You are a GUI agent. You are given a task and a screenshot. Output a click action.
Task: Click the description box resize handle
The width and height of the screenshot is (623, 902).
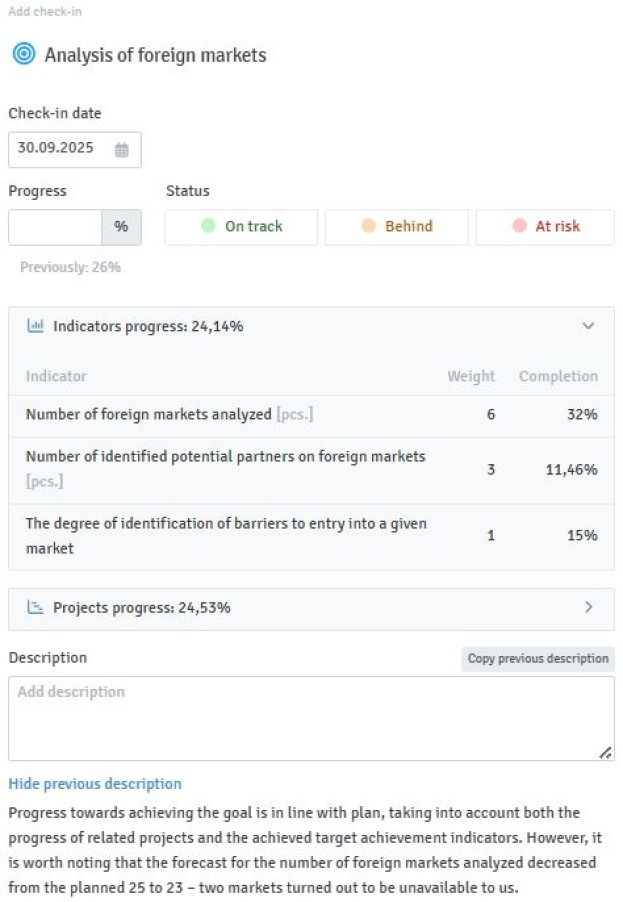pos(605,753)
